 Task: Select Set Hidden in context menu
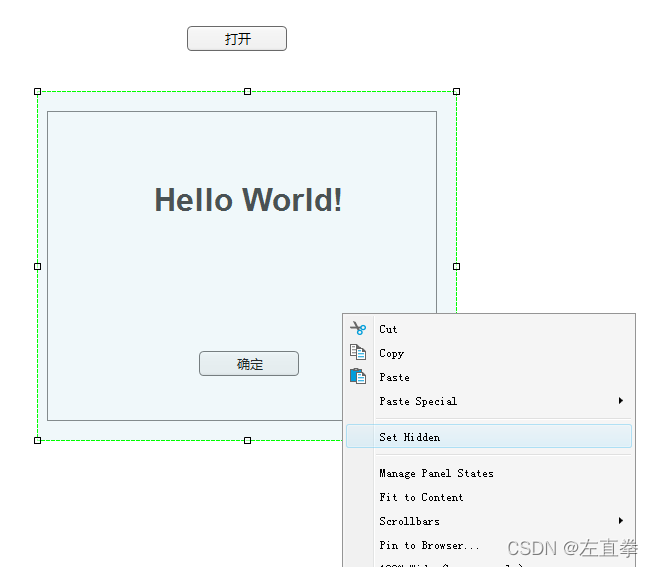[489, 437]
